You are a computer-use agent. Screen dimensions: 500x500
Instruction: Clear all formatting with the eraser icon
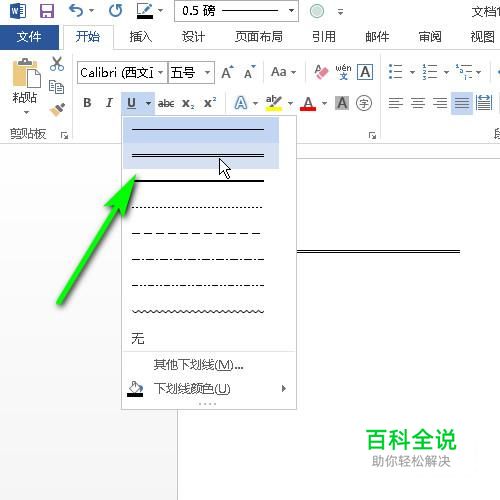pos(321,72)
